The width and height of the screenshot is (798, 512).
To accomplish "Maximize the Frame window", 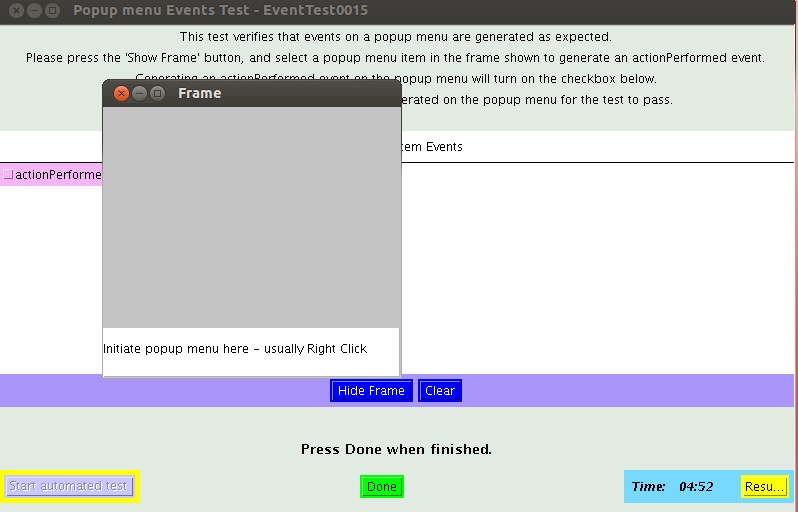I will tap(158, 93).
